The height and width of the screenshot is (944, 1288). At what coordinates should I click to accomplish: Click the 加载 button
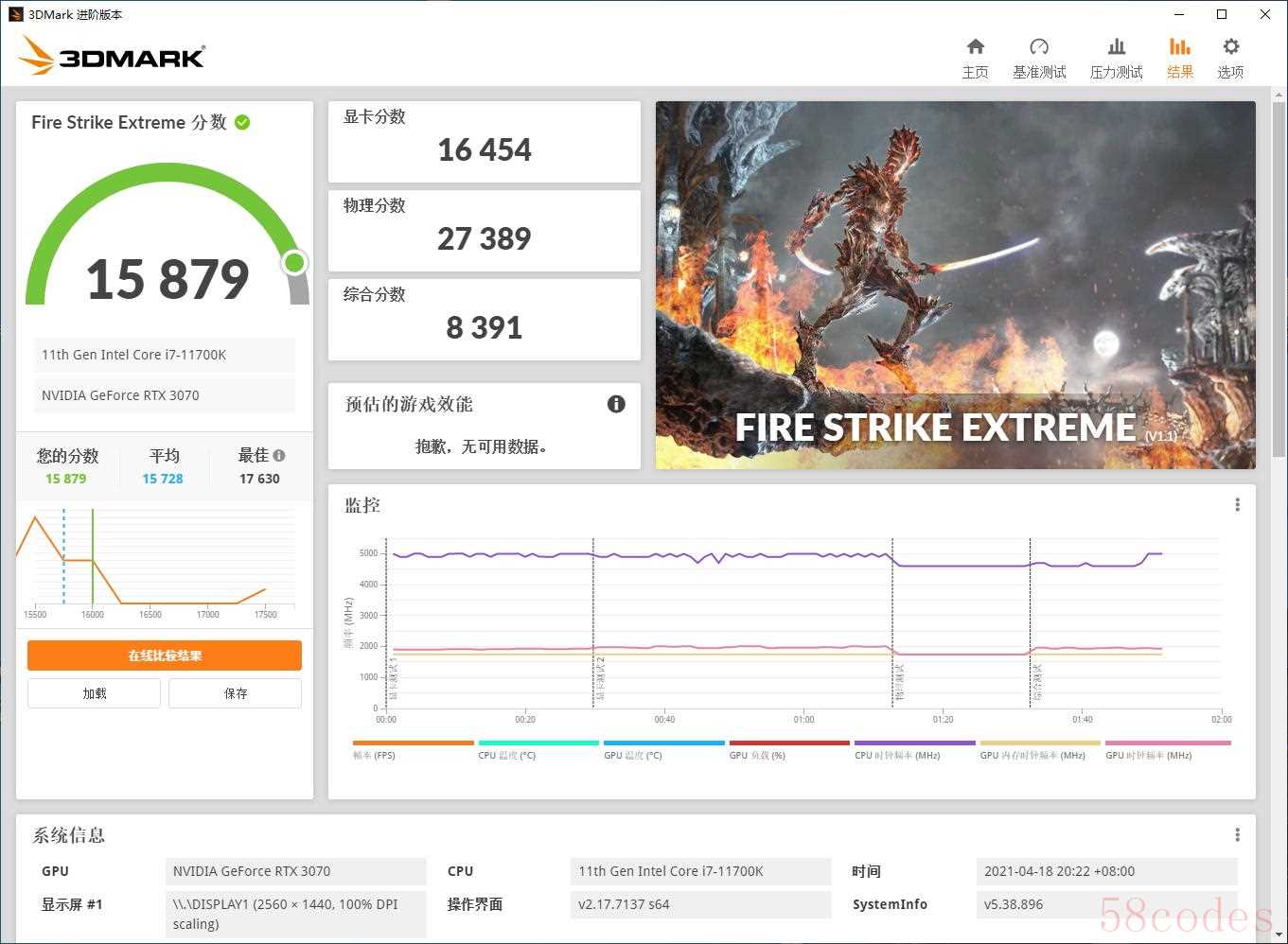(x=94, y=693)
